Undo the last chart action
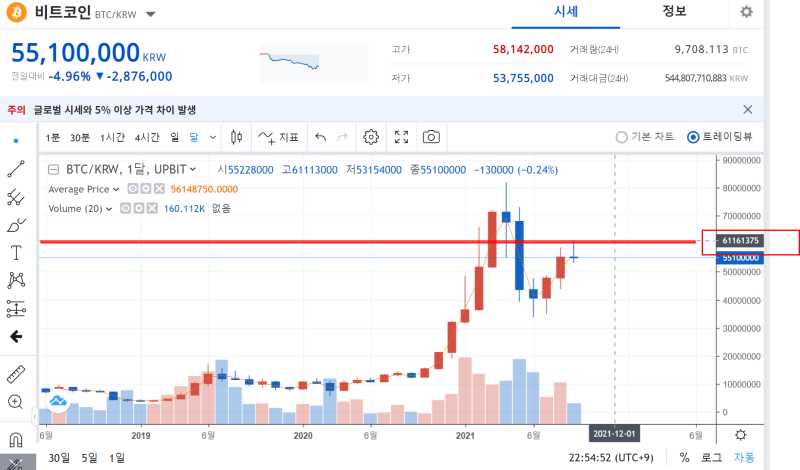This screenshot has height=470, width=800. pyautogui.click(x=320, y=137)
